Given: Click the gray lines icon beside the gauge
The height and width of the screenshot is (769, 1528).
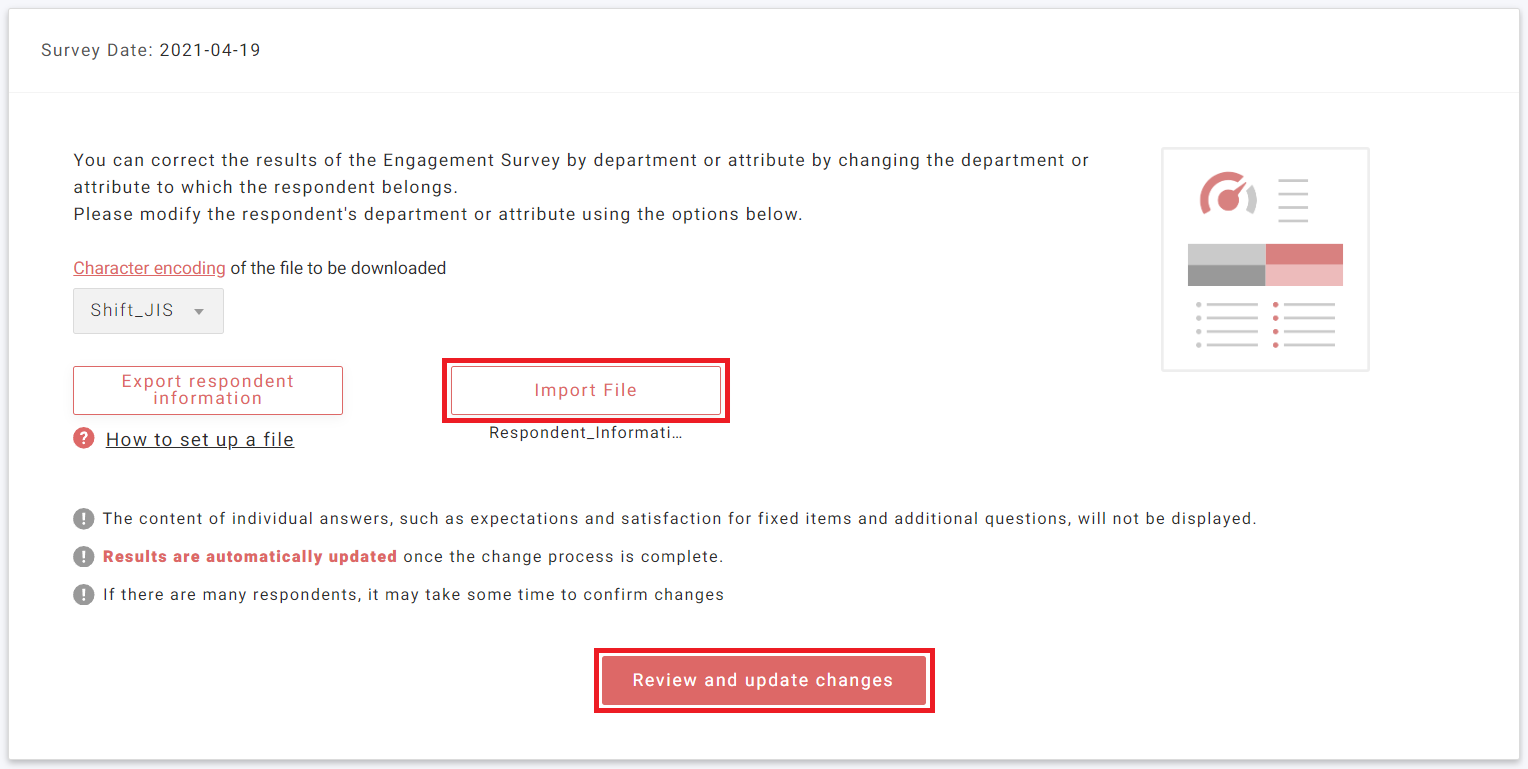Looking at the screenshot, I should point(1293,200).
